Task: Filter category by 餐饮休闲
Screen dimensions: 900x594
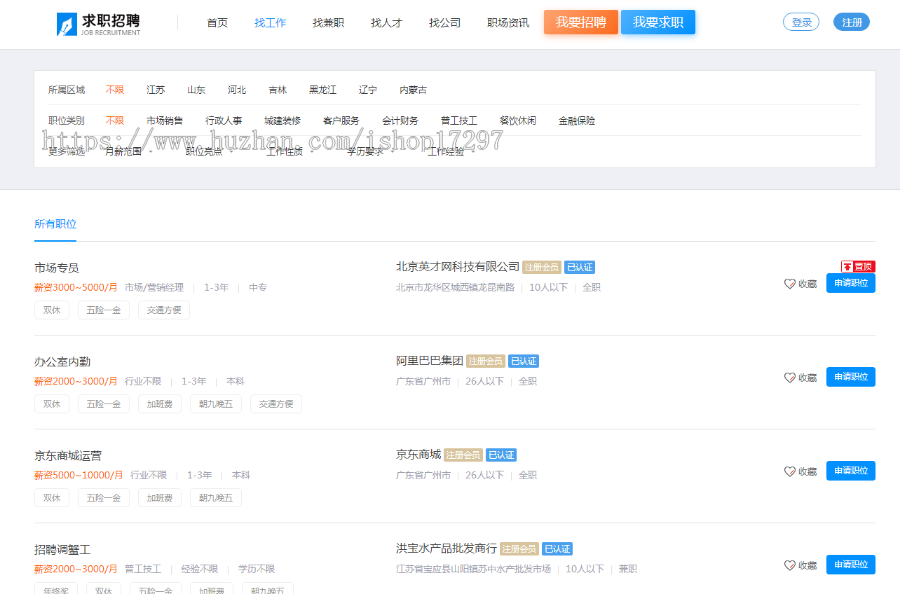Action: (x=518, y=121)
